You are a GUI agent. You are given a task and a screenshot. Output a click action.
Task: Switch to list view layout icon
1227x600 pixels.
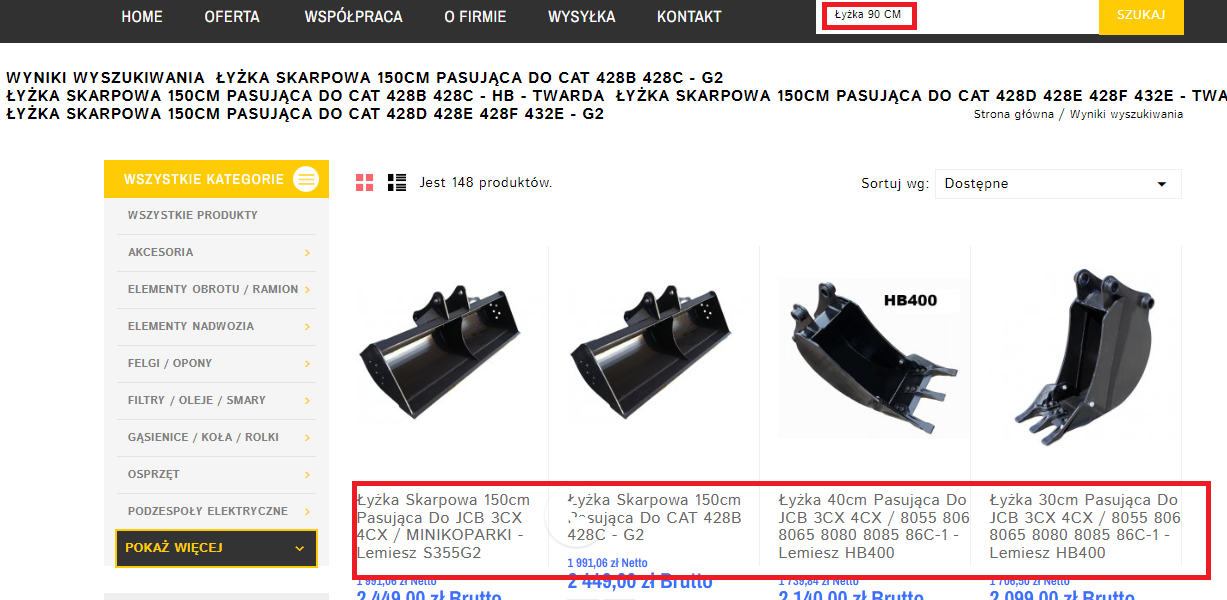[397, 182]
